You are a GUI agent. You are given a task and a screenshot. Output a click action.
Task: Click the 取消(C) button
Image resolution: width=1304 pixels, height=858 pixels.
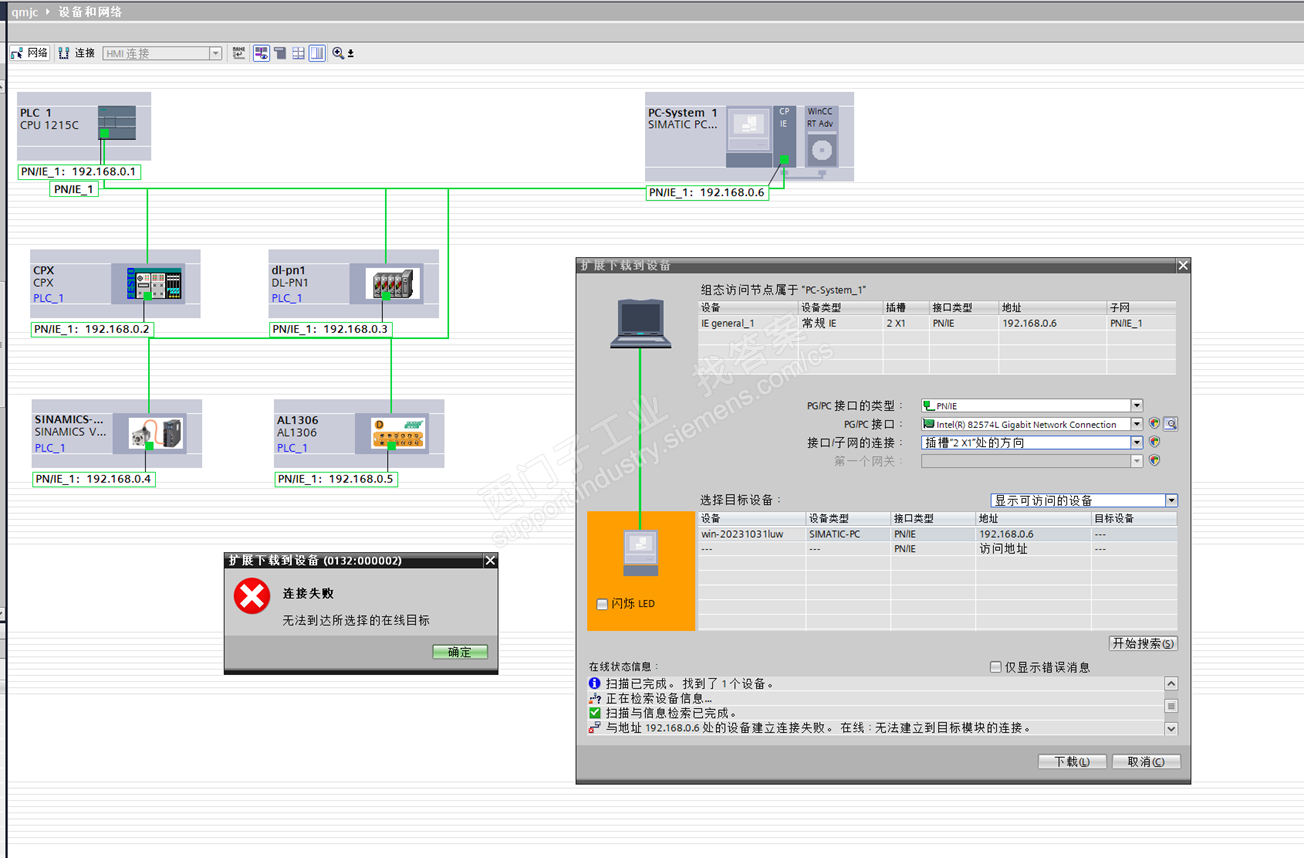click(x=1146, y=761)
